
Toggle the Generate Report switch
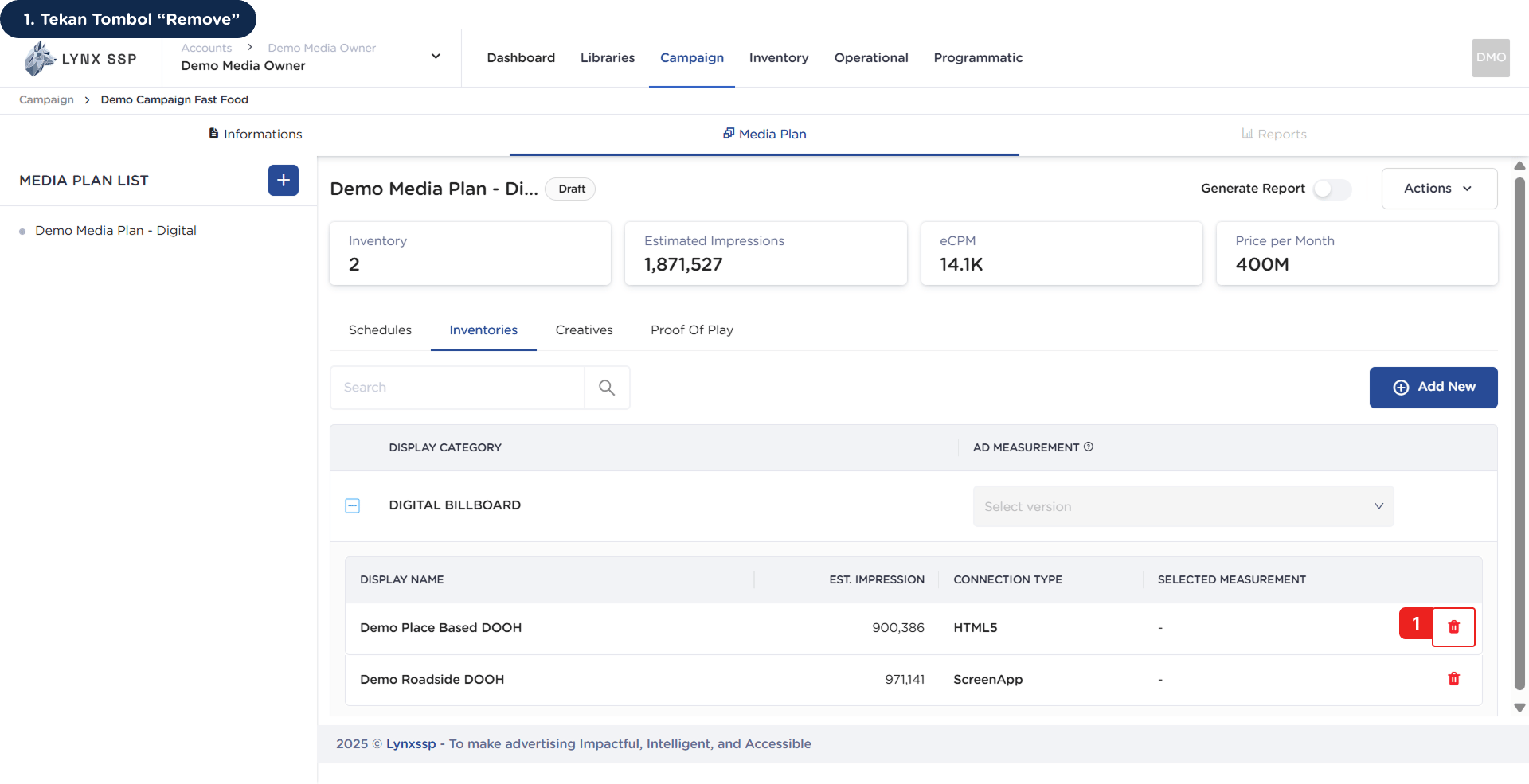point(1332,189)
